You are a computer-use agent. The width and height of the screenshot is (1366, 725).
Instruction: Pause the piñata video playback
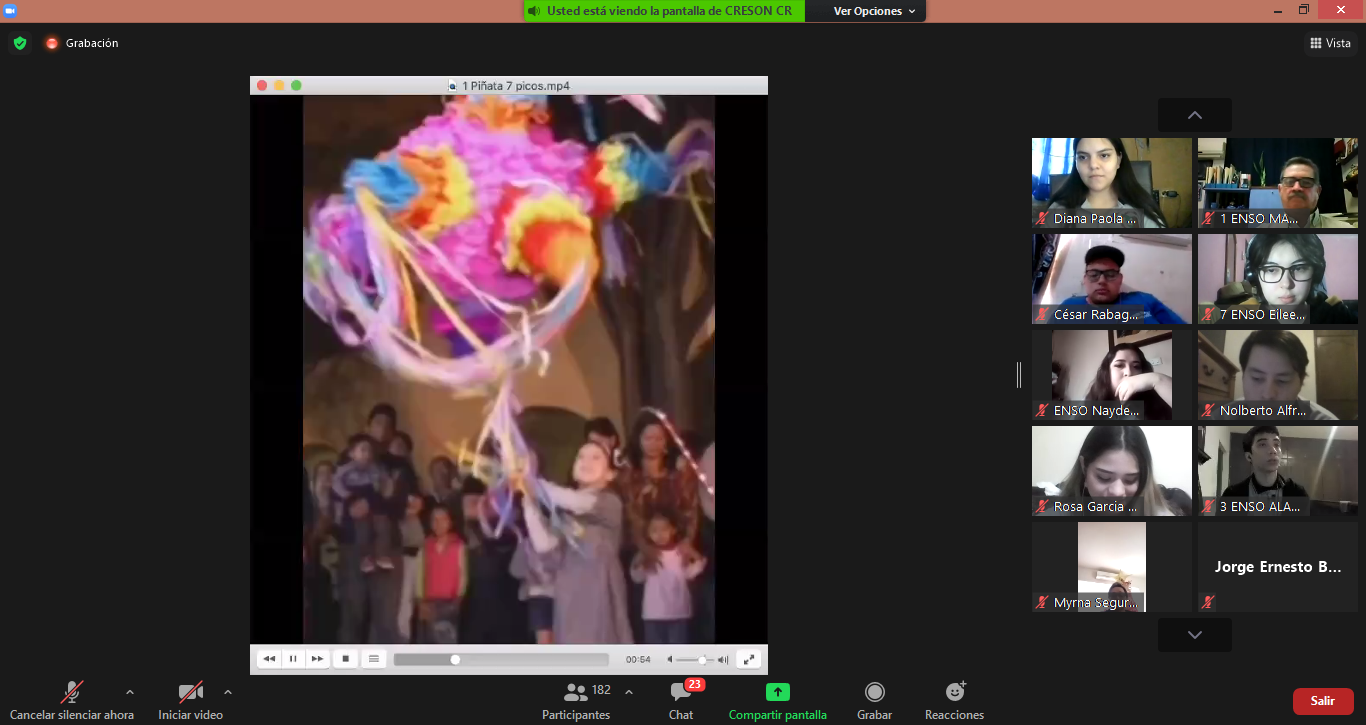pyautogui.click(x=293, y=659)
